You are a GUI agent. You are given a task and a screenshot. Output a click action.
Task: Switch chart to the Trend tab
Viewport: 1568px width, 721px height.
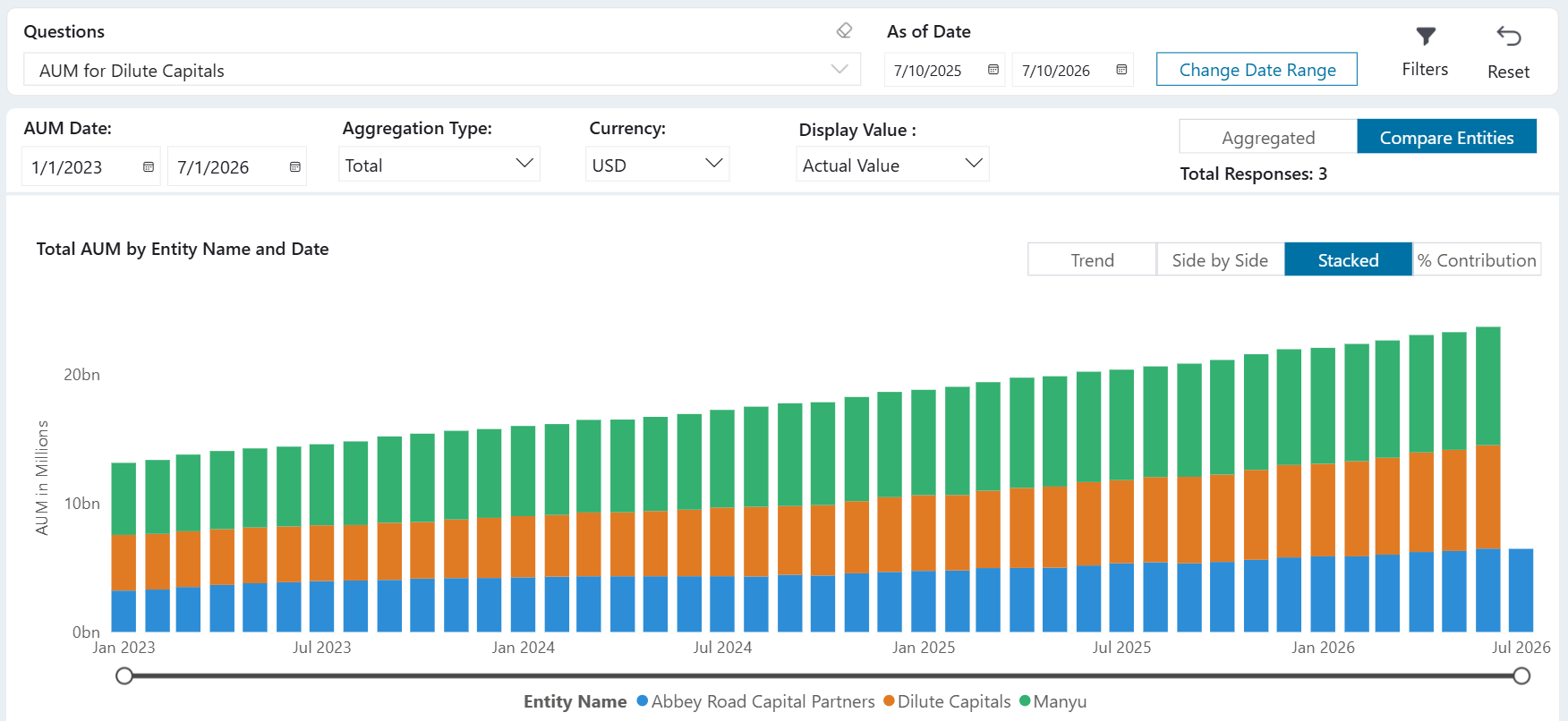click(1092, 260)
